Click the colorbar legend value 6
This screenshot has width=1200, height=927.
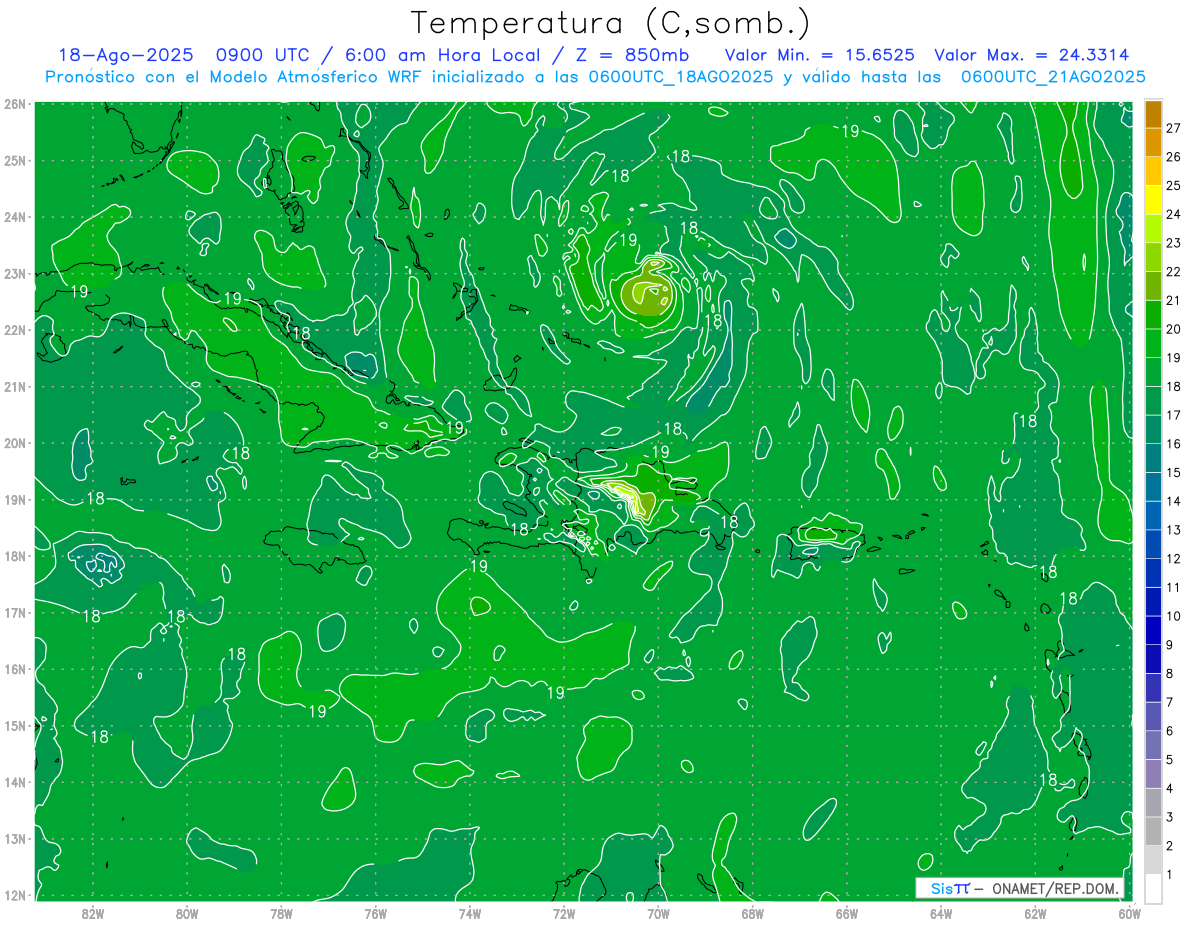pyautogui.click(x=1170, y=730)
